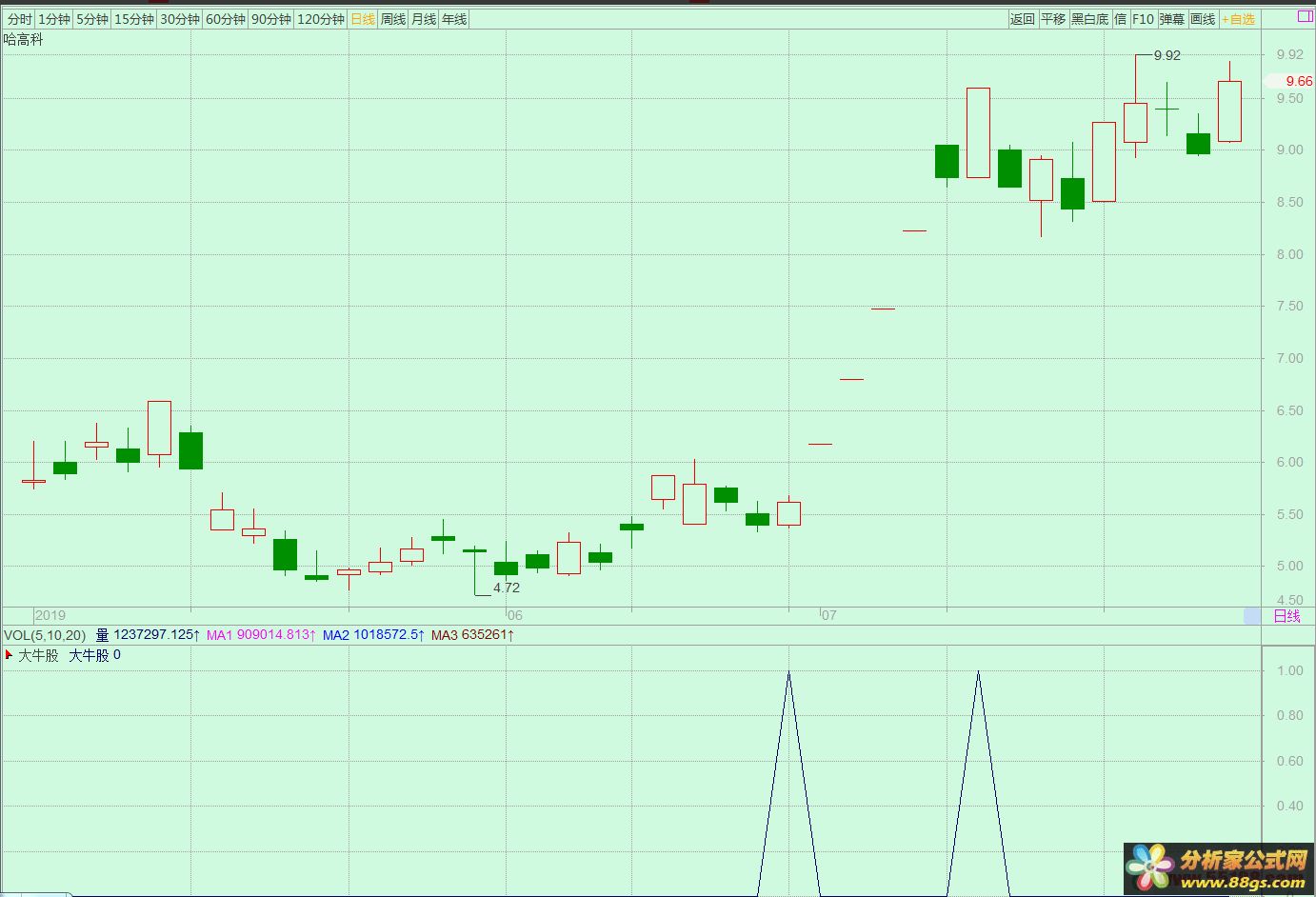
Task: Select the 15分钟 period tab
Action: [134, 19]
